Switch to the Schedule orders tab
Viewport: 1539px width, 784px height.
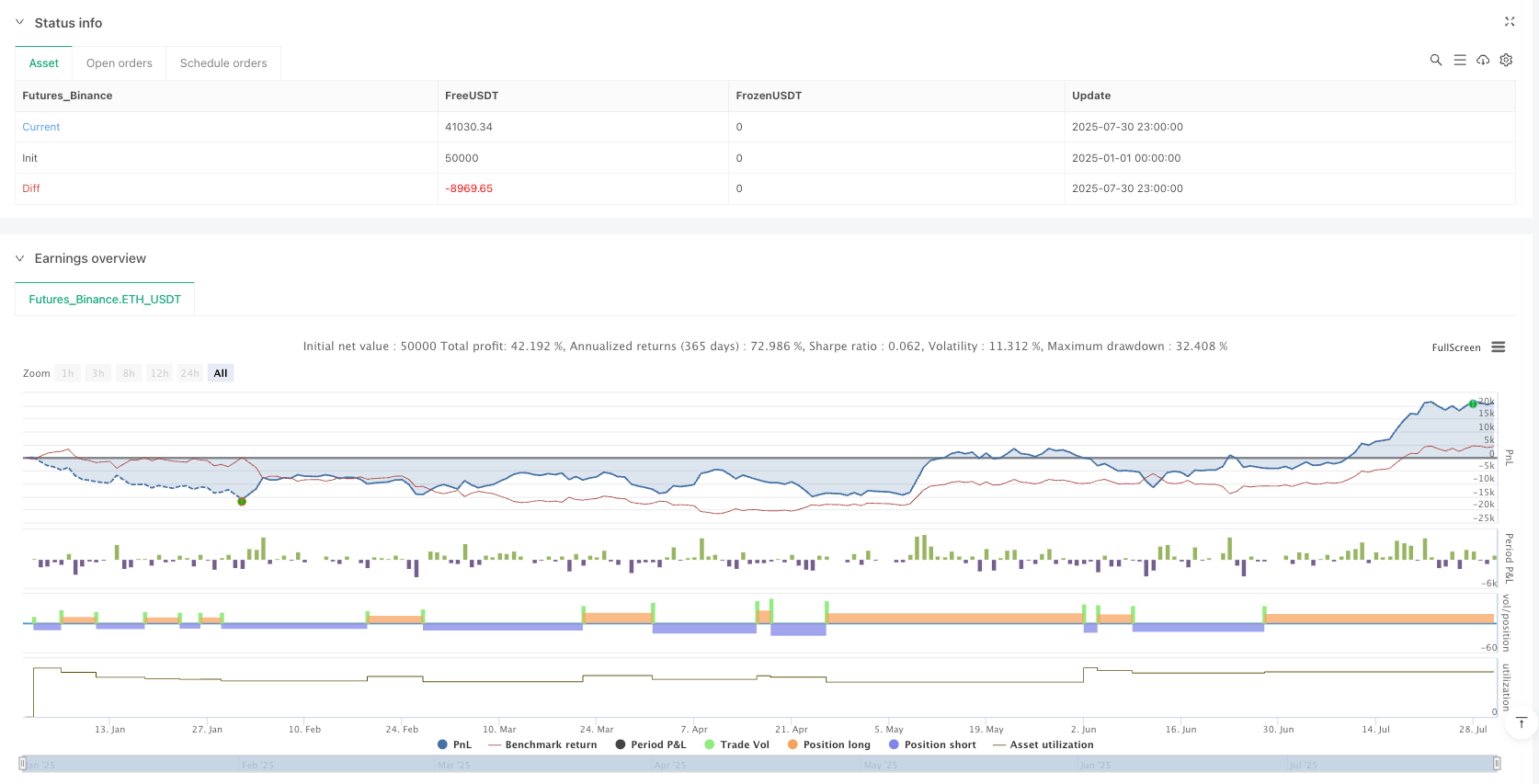223,63
